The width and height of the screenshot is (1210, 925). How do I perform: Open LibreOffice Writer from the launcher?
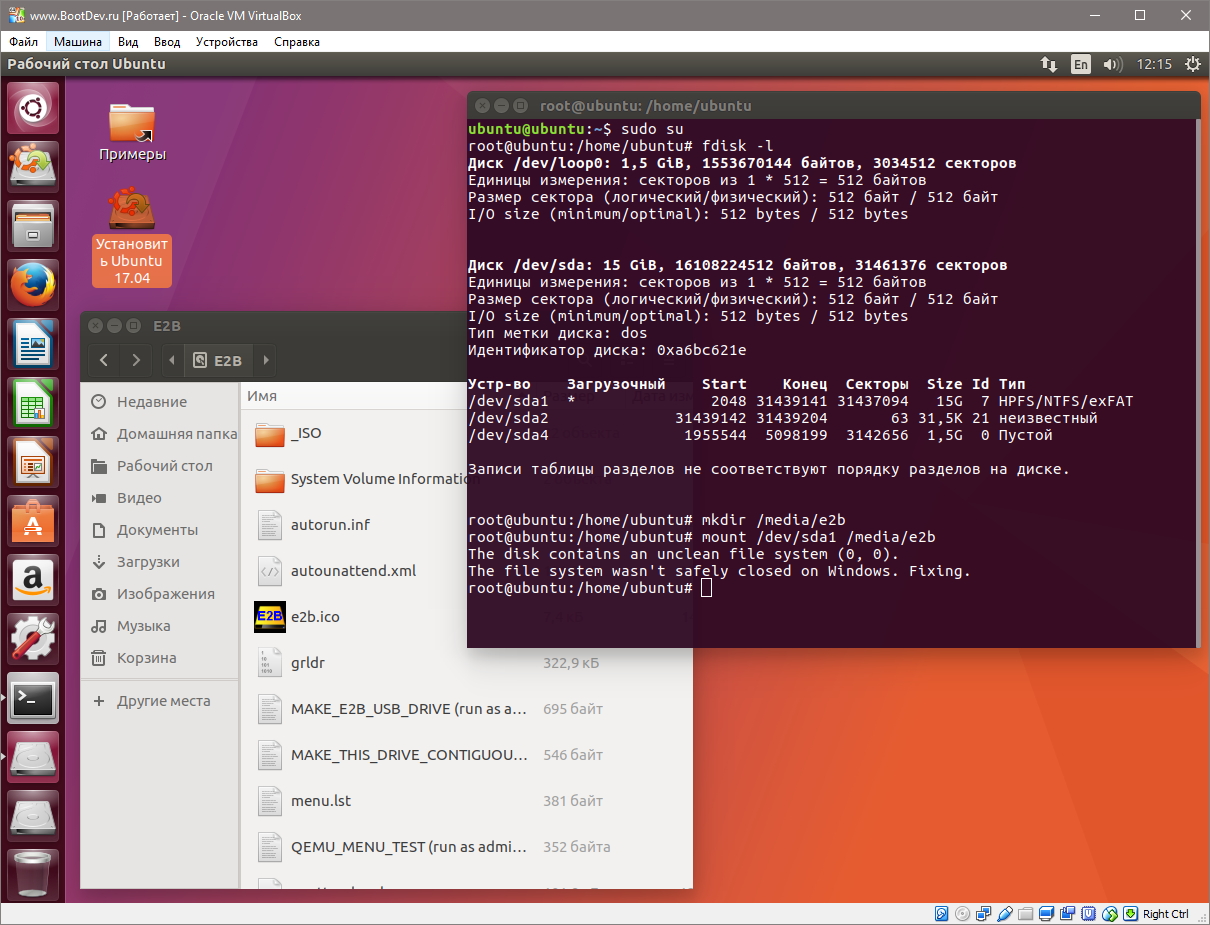coord(34,344)
